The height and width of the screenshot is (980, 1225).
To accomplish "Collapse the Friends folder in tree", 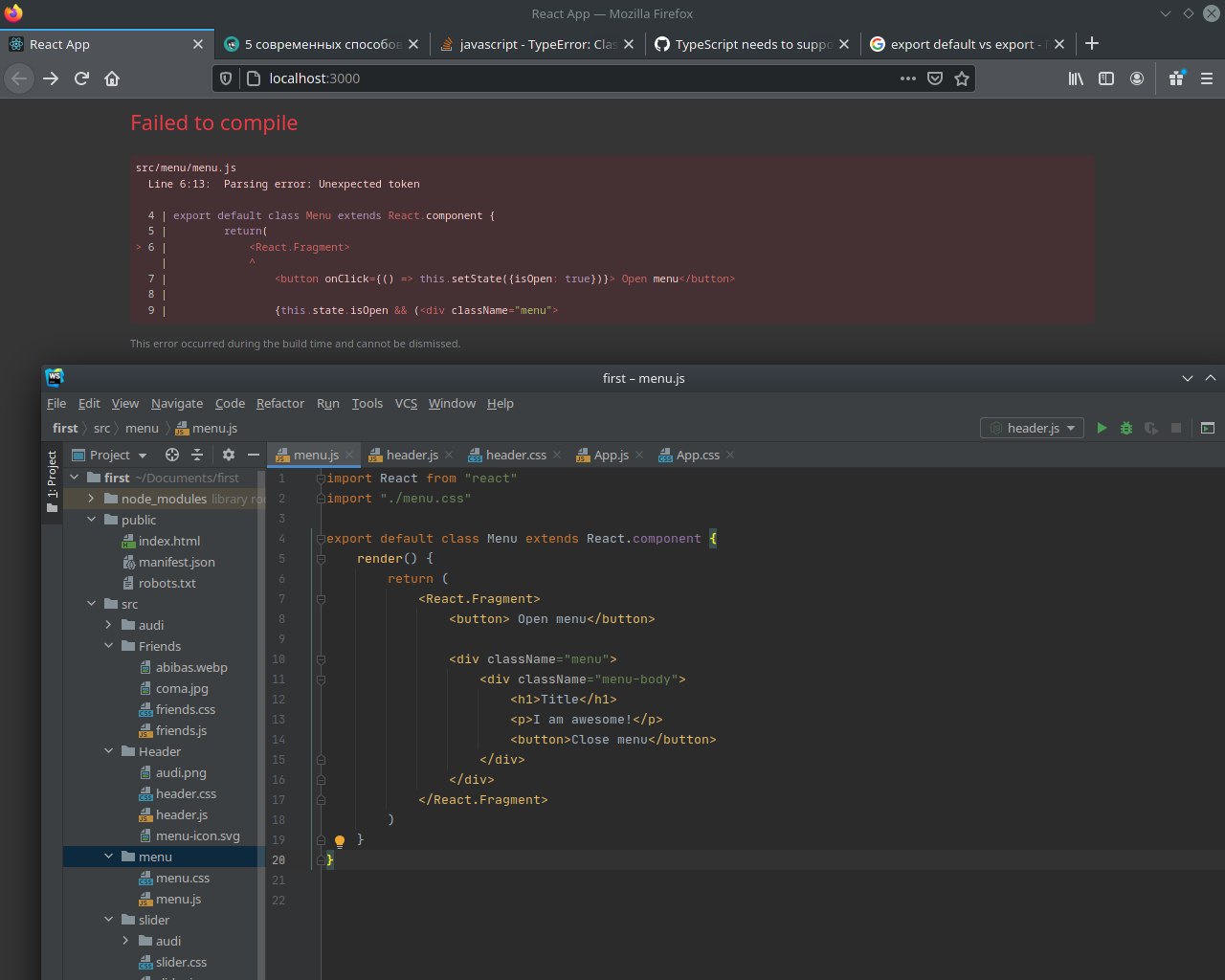I will tap(108, 646).
